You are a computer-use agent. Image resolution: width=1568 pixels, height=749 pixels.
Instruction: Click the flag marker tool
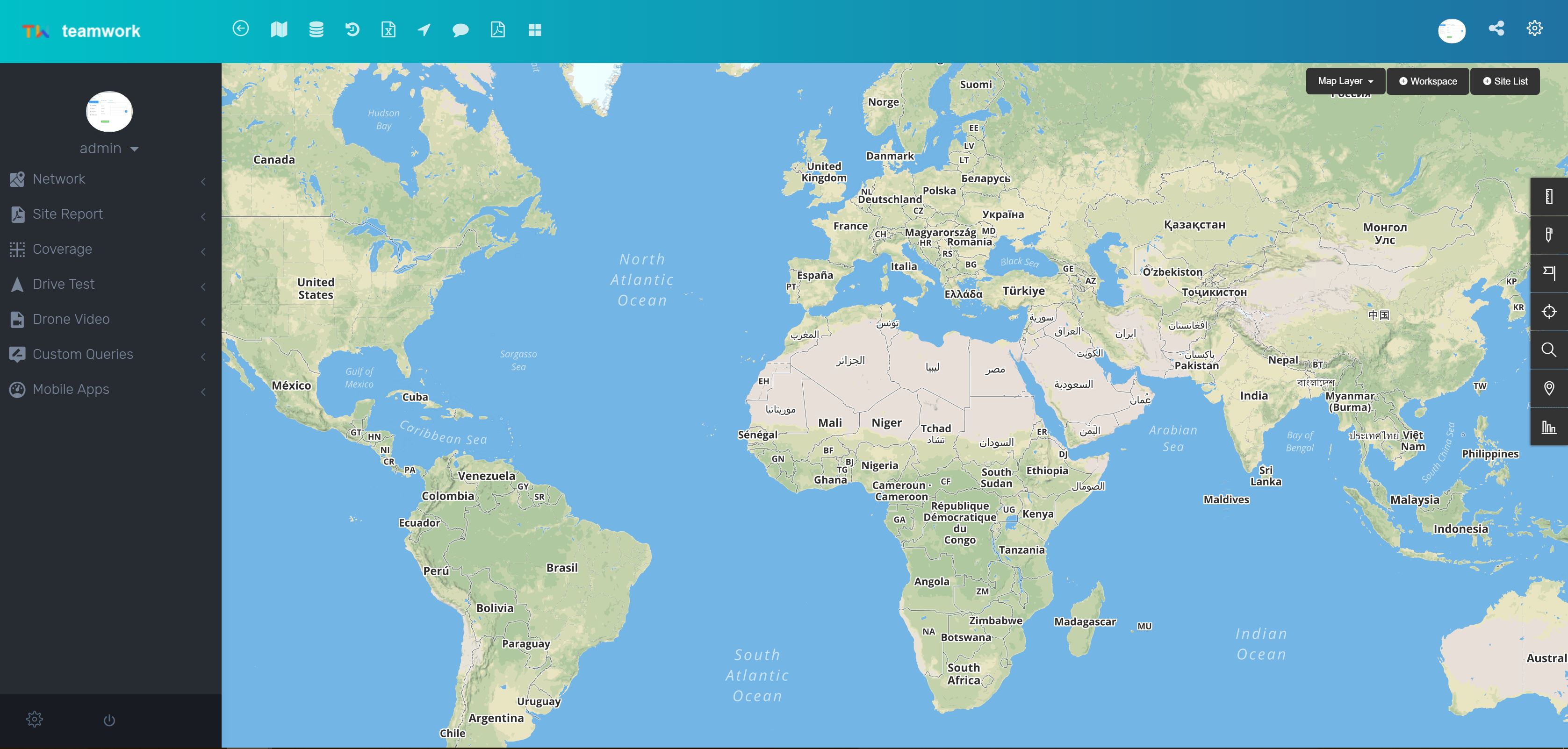pos(1548,273)
